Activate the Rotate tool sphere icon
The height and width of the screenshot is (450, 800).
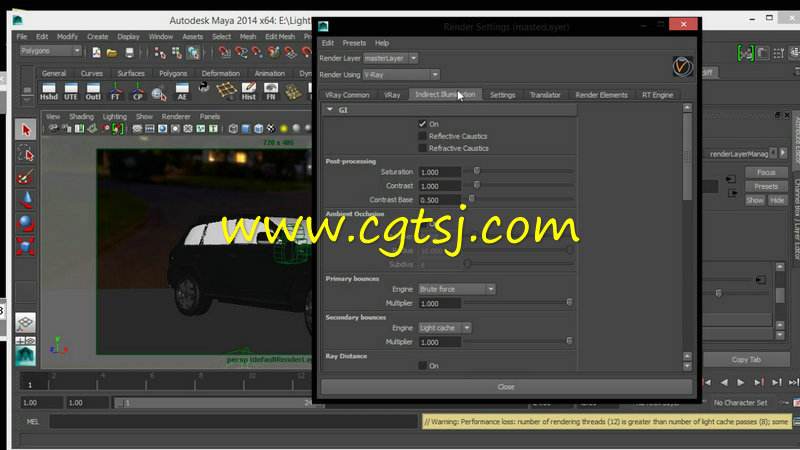(x=26, y=223)
